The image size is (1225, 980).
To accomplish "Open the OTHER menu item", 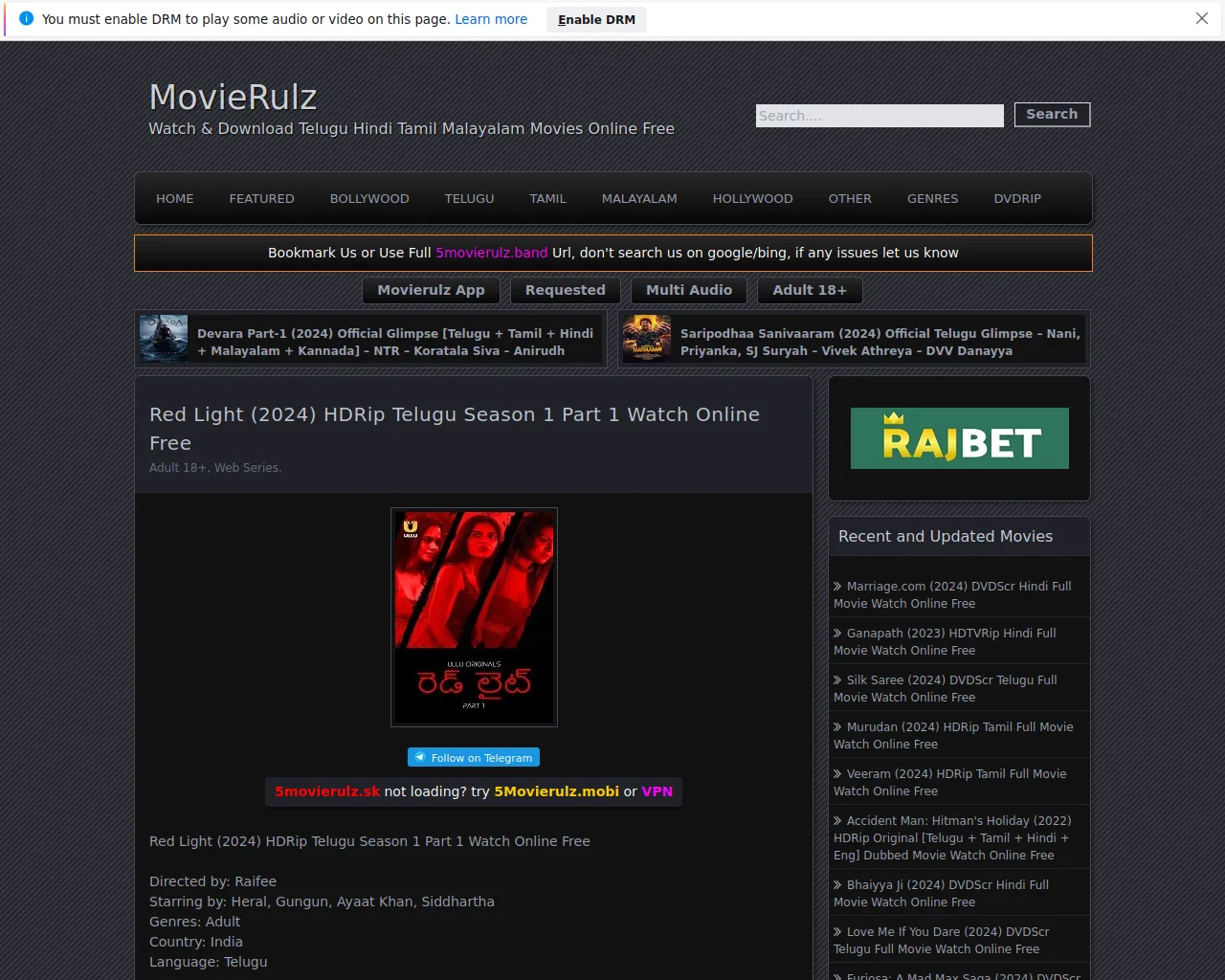I will point(850,199).
